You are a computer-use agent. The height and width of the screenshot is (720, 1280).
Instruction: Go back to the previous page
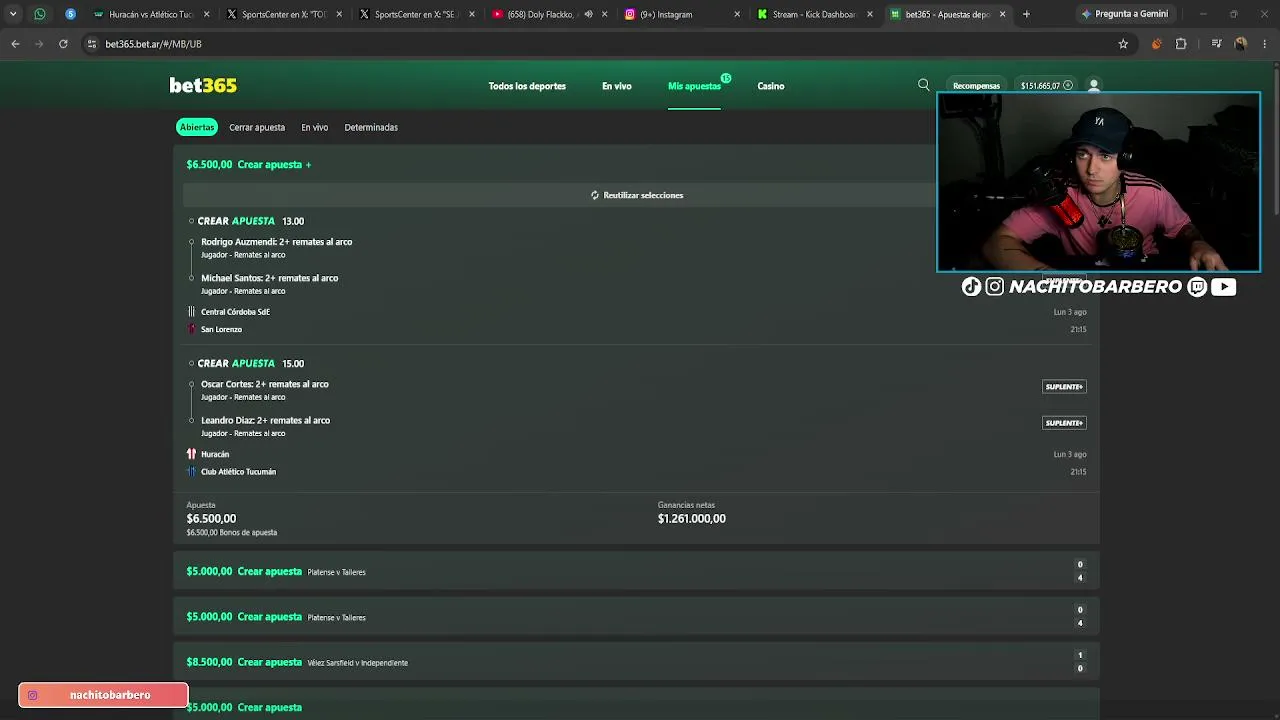coord(15,44)
